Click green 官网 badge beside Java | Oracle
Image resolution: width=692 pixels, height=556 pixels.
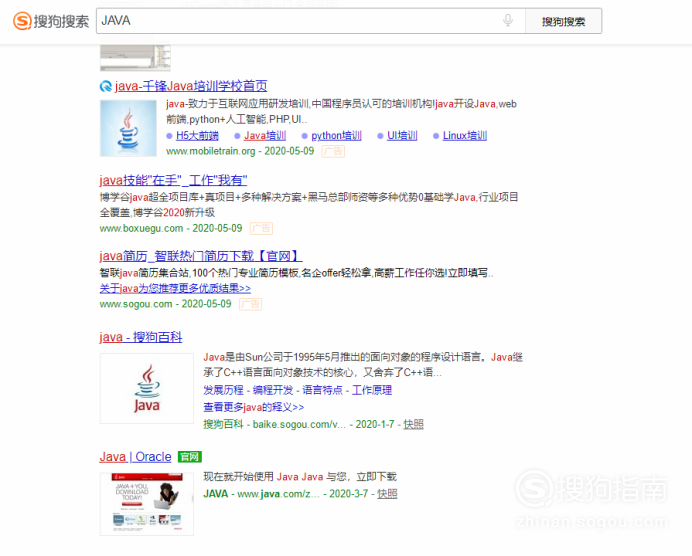click(x=190, y=457)
